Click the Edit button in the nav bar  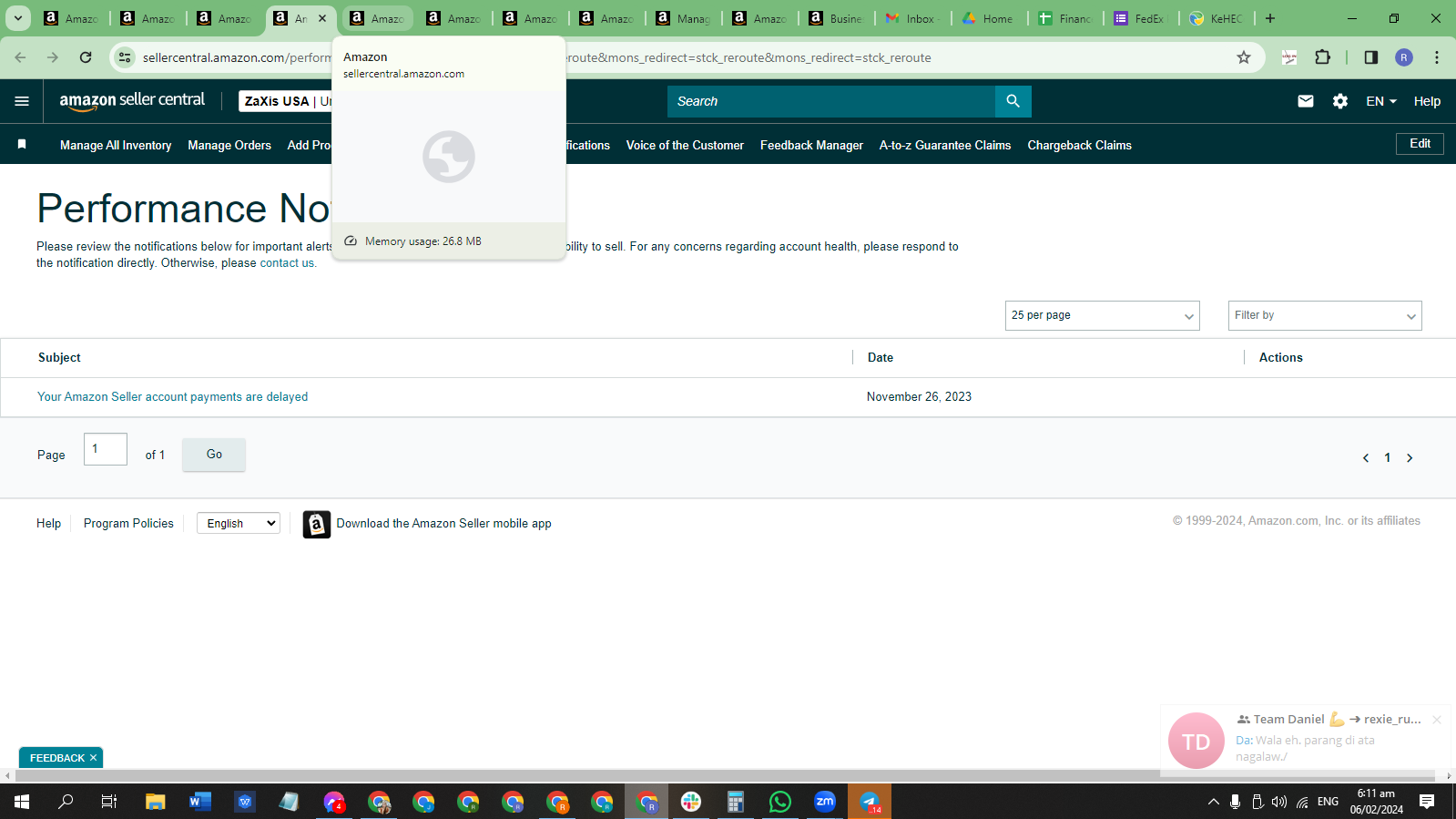pos(1420,144)
